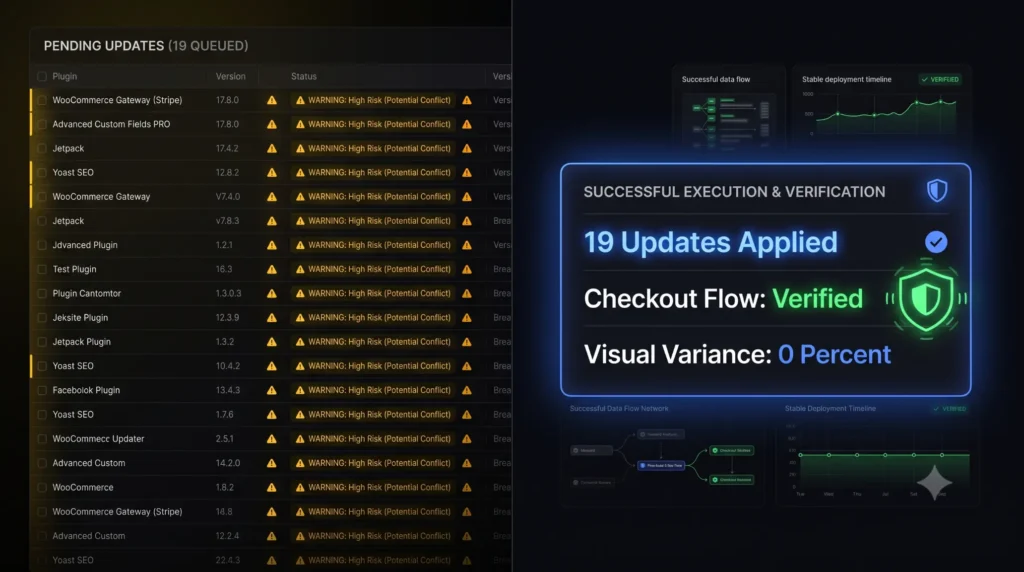This screenshot has height=572, width=1024.
Task: Click blue checkmark circle beside 19 Updates Applied
Action: pos(936,242)
